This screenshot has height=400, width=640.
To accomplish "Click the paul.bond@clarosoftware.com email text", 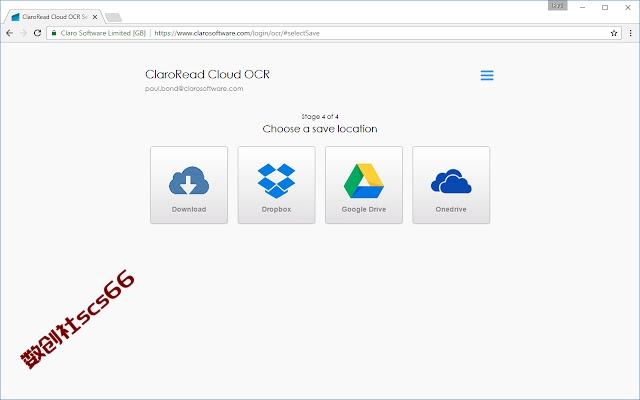I will point(194,89).
